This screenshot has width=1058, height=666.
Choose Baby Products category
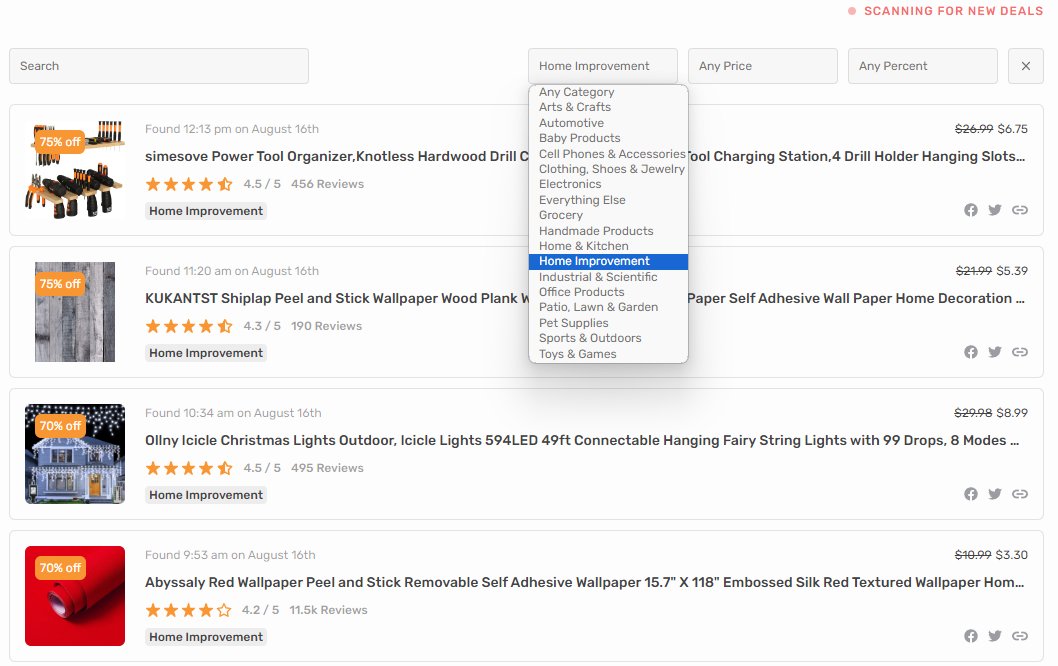tap(608, 138)
